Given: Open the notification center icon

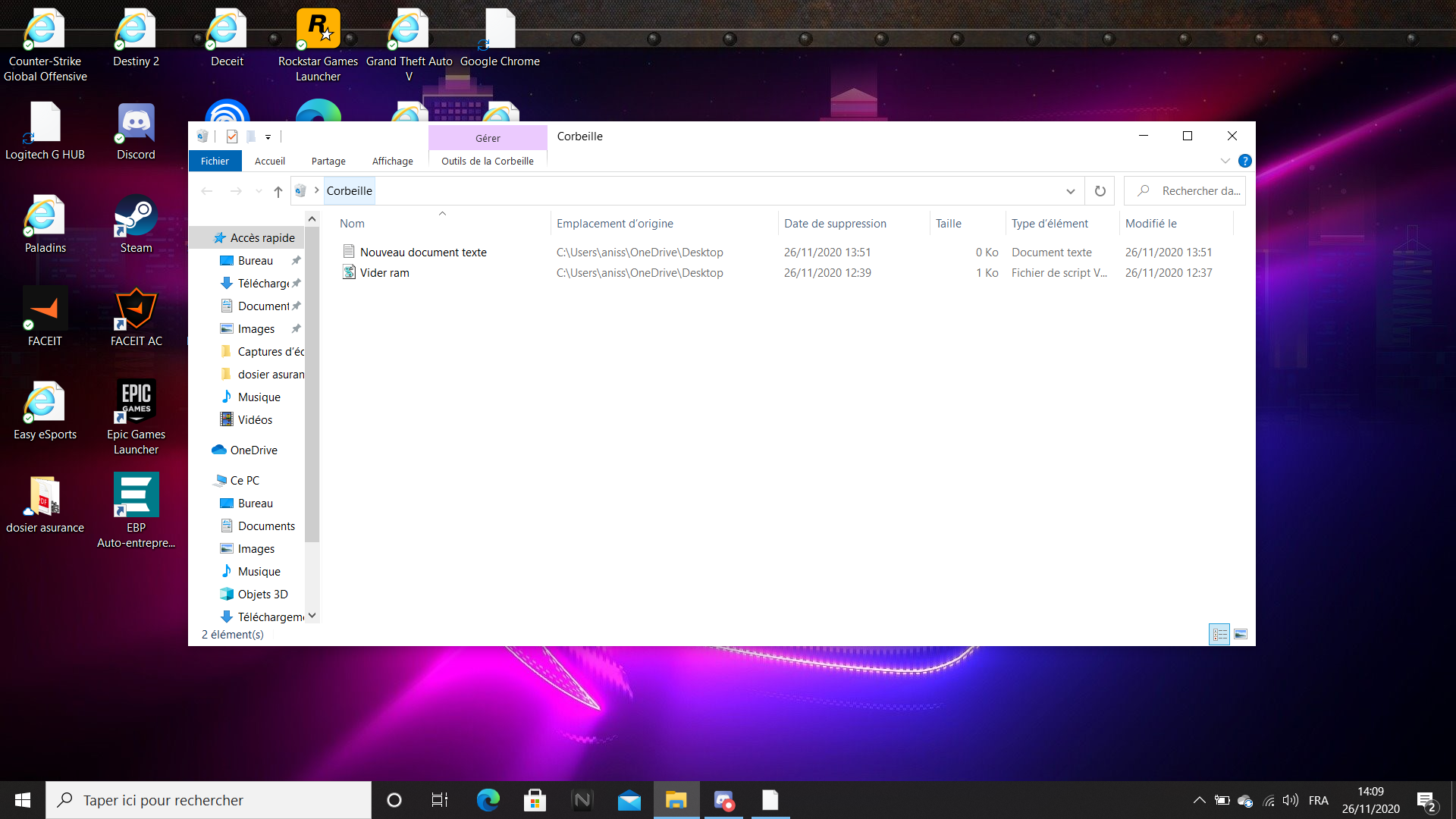Looking at the screenshot, I should (1426, 800).
